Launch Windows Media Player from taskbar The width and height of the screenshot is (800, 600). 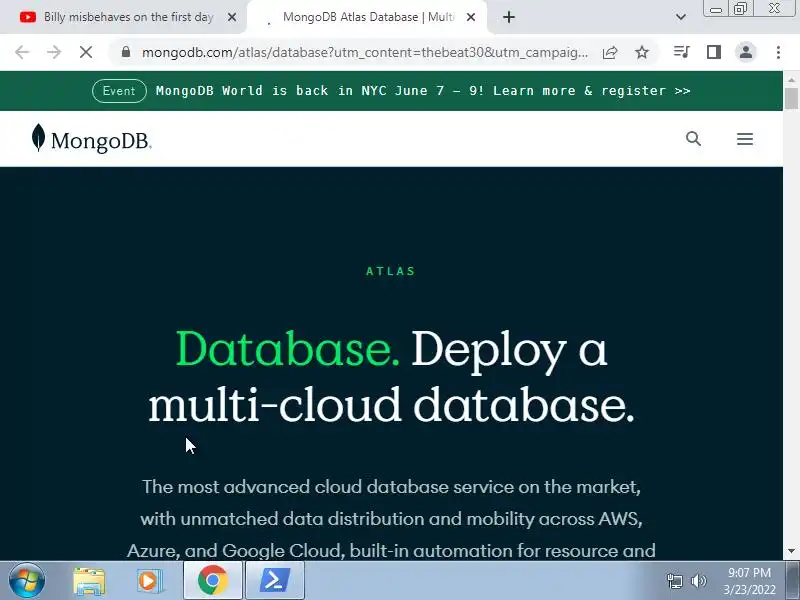[149, 581]
